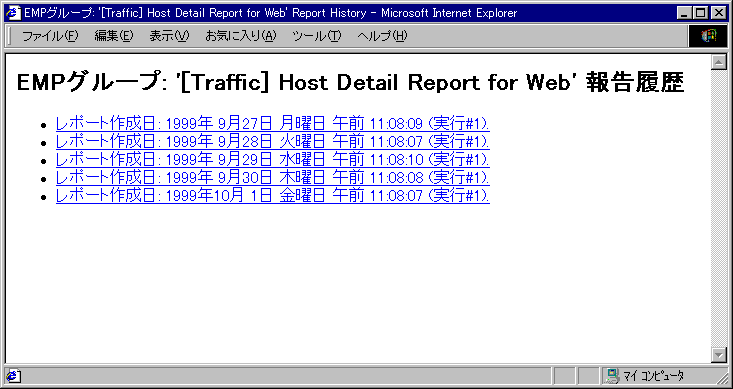Viewport: 733px width, 389px height.
Task: Open the ヘルプ(H) menu
Action: (382, 36)
